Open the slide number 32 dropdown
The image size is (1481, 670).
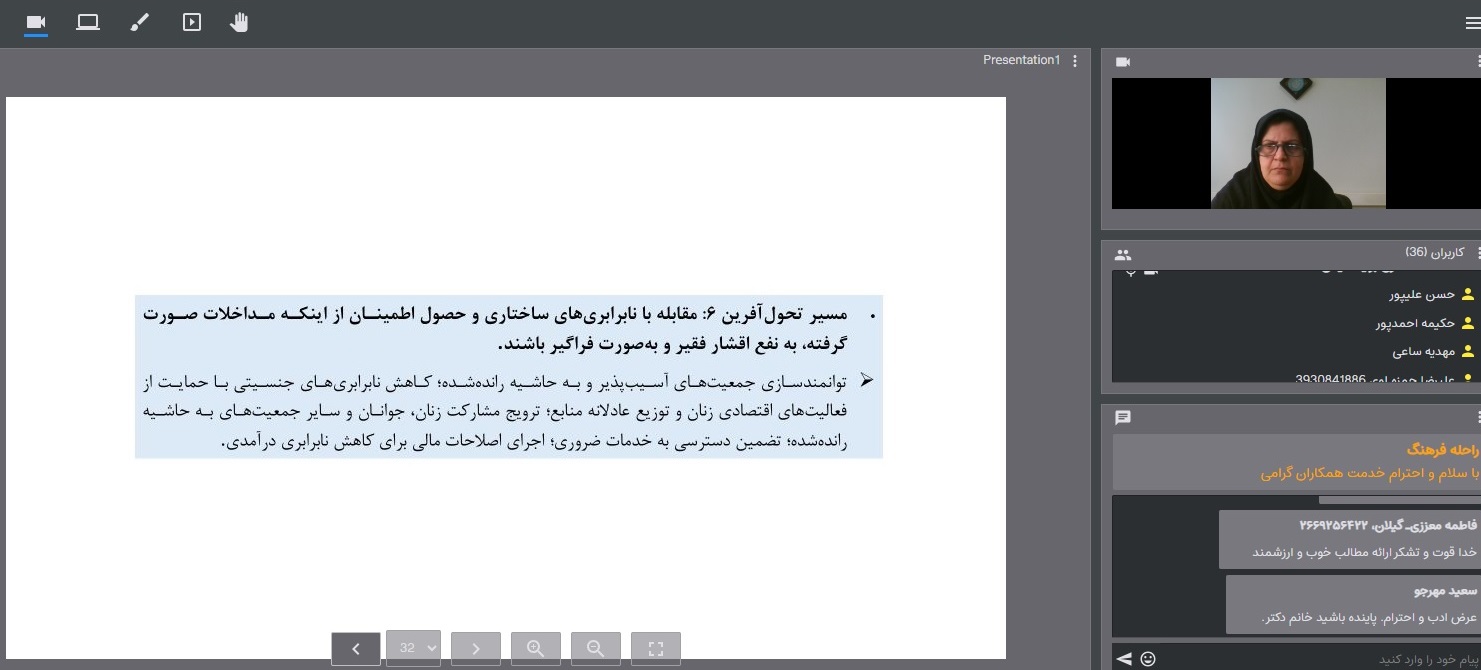(413, 648)
